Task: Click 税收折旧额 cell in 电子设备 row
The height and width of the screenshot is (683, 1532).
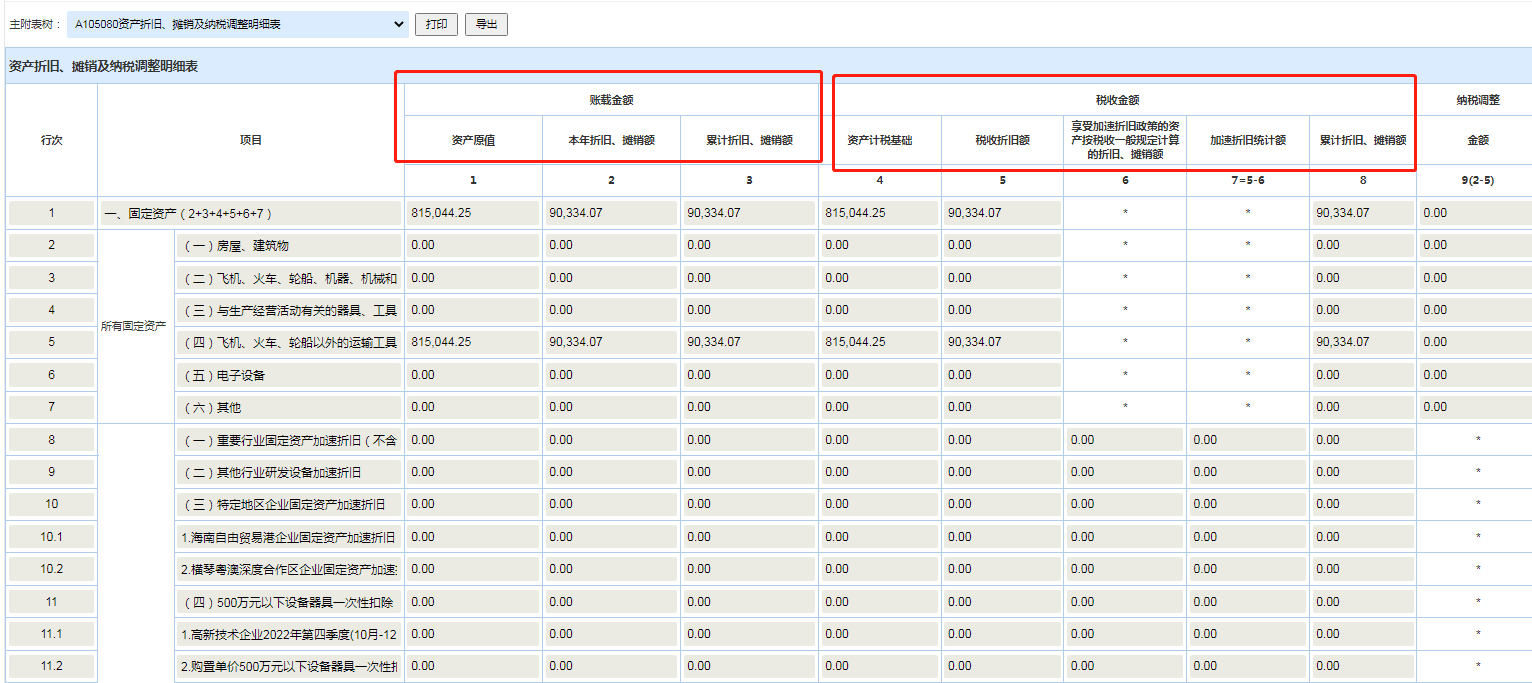Action: click(x=1001, y=375)
